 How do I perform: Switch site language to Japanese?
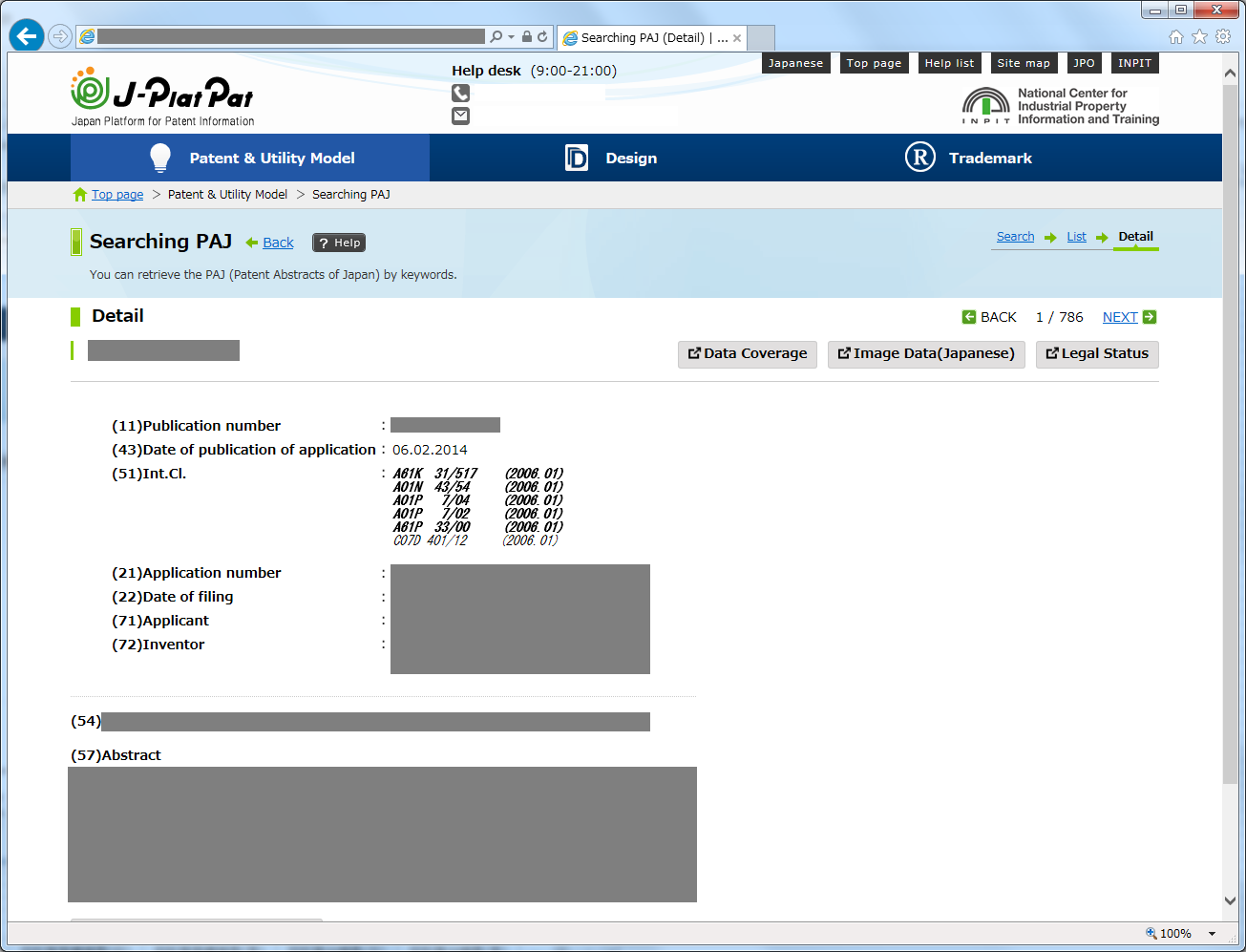[x=795, y=63]
